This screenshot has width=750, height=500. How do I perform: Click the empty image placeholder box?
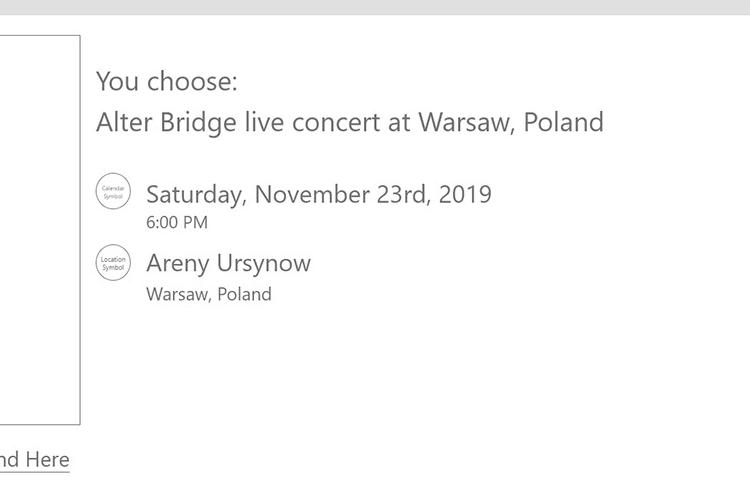pos(40,230)
